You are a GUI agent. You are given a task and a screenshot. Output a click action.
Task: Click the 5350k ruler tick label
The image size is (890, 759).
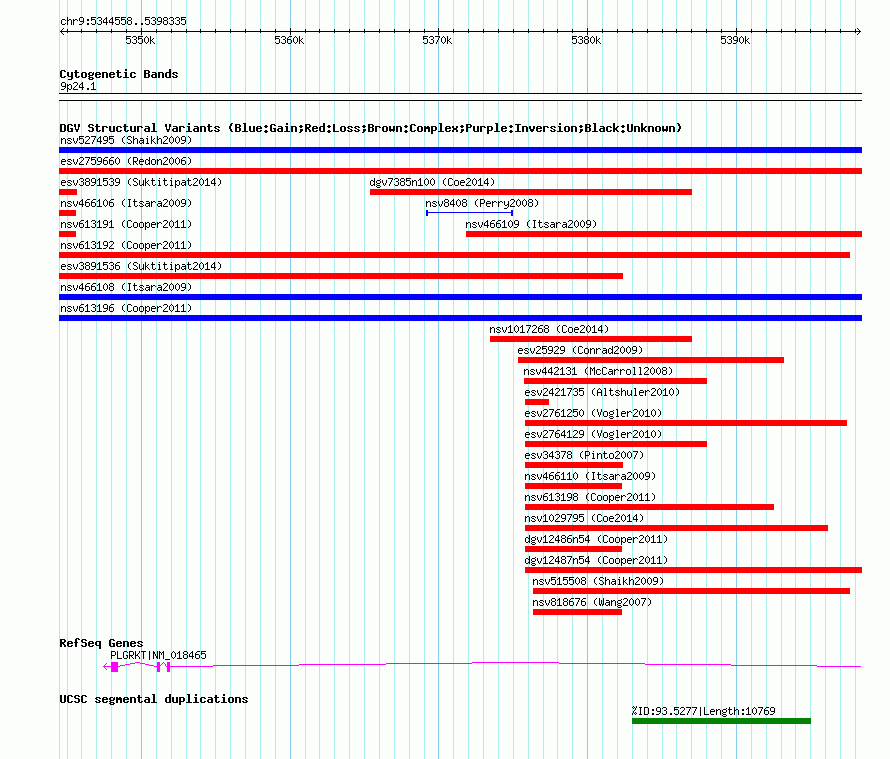[x=140, y=40]
